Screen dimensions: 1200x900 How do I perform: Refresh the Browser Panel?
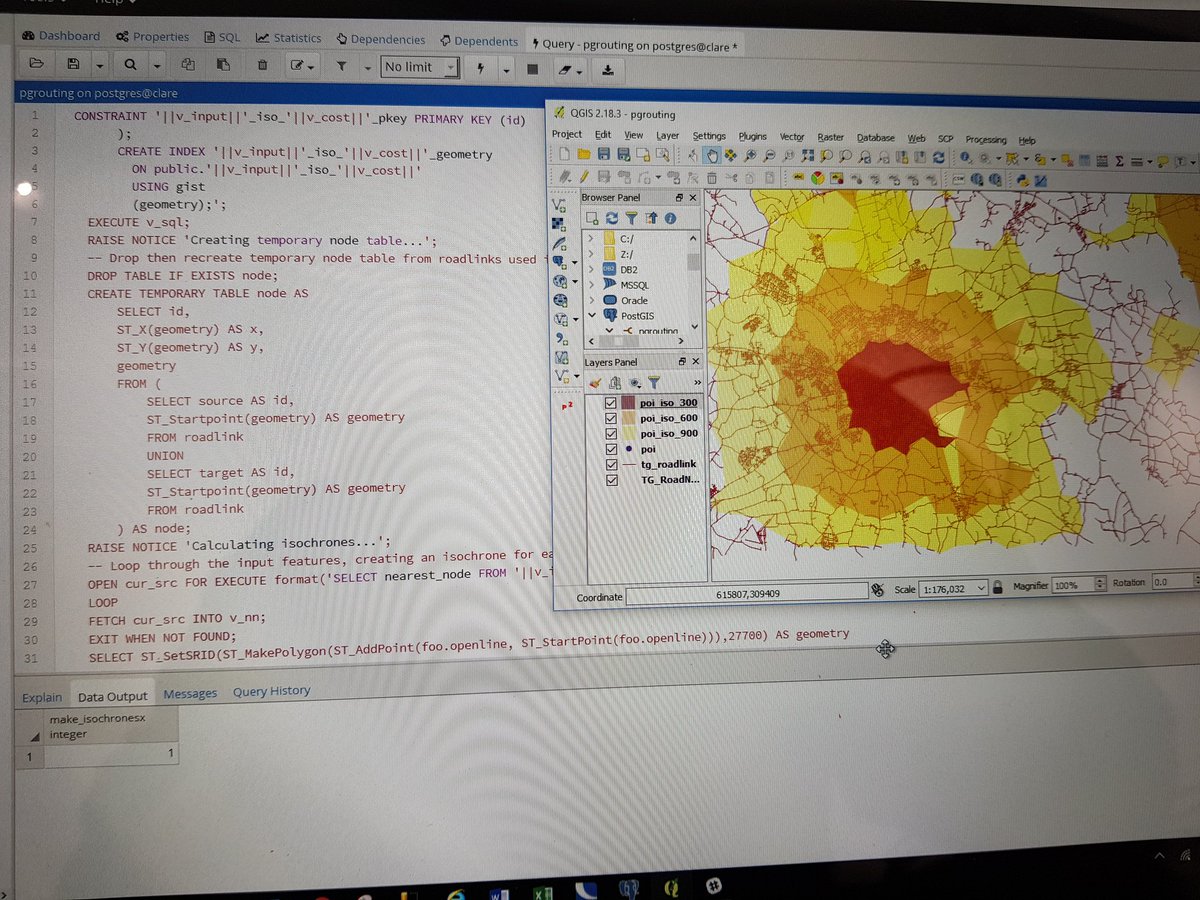click(x=611, y=216)
